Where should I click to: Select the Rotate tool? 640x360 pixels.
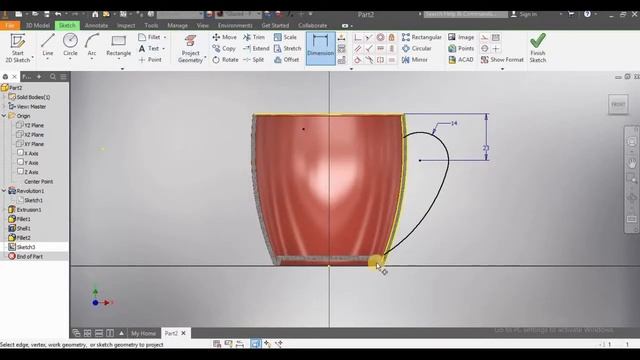tap(225, 60)
